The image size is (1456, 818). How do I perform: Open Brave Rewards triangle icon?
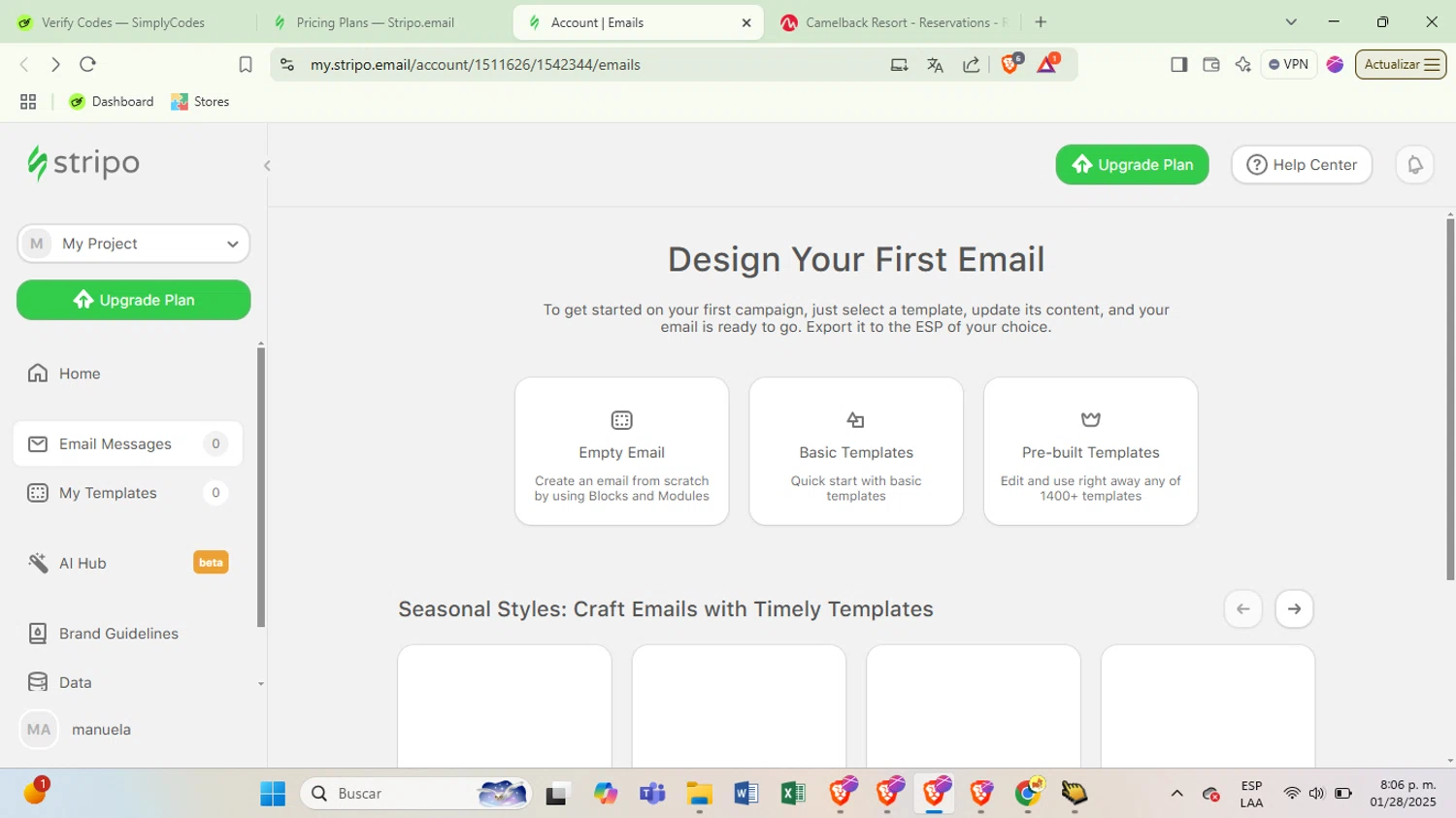click(1047, 64)
